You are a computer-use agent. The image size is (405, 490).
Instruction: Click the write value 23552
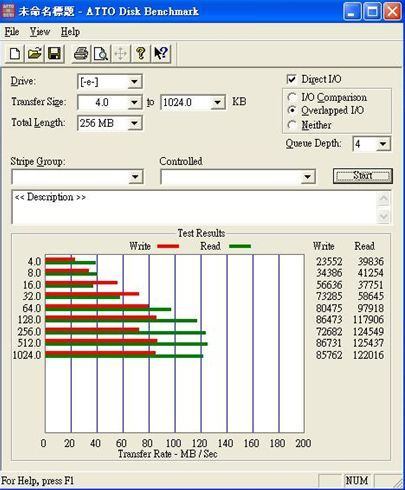pyautogui.click(x=329, y=261)
